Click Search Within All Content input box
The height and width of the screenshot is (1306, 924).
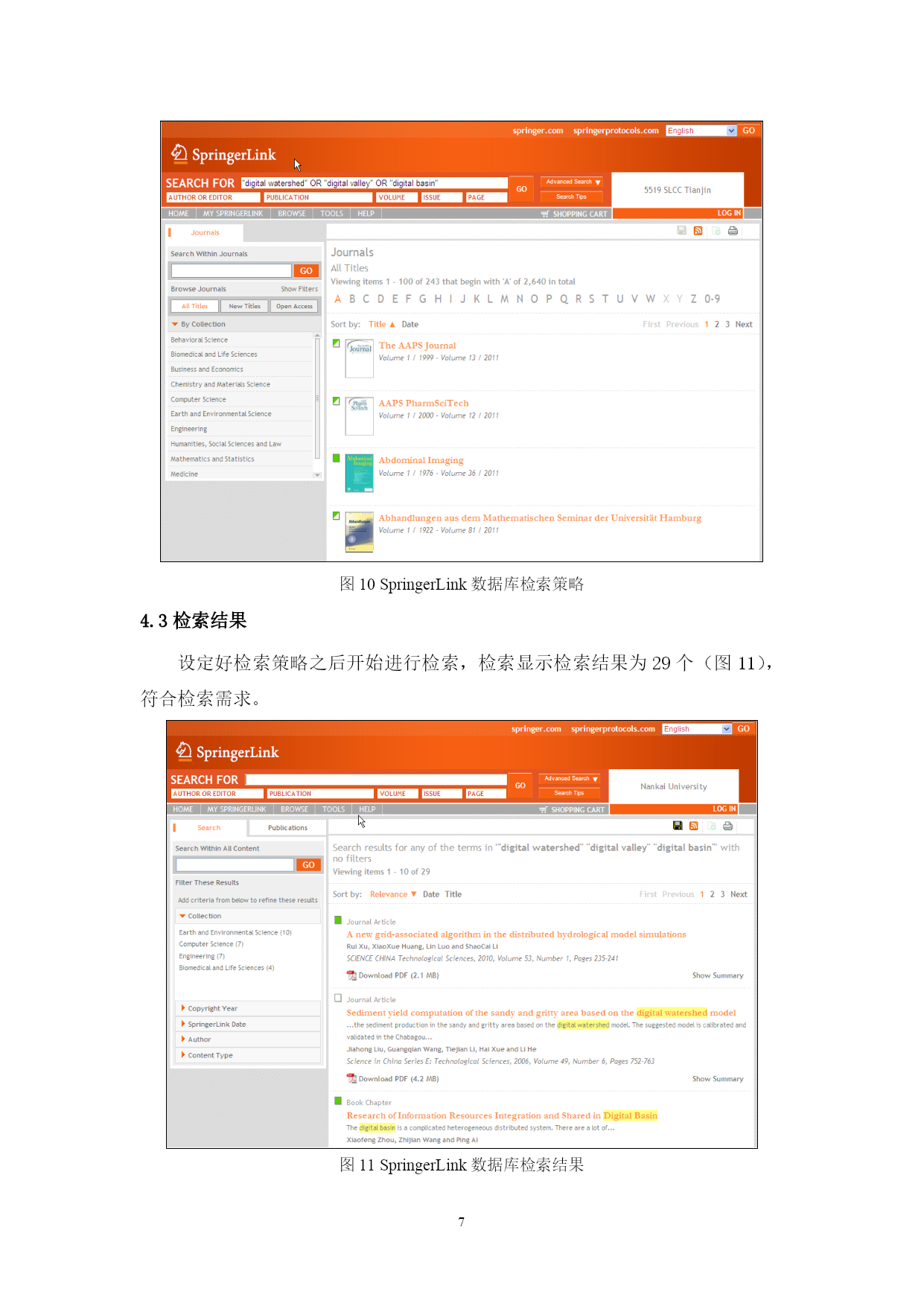pos(235,864)
